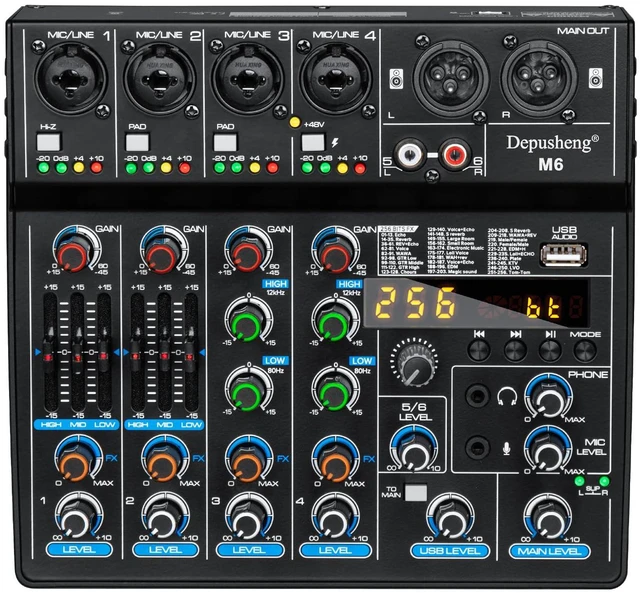The image size is (640, 593).
Task: Click the white RCA input 5 L jack
Action: click(x=409, y=155)
